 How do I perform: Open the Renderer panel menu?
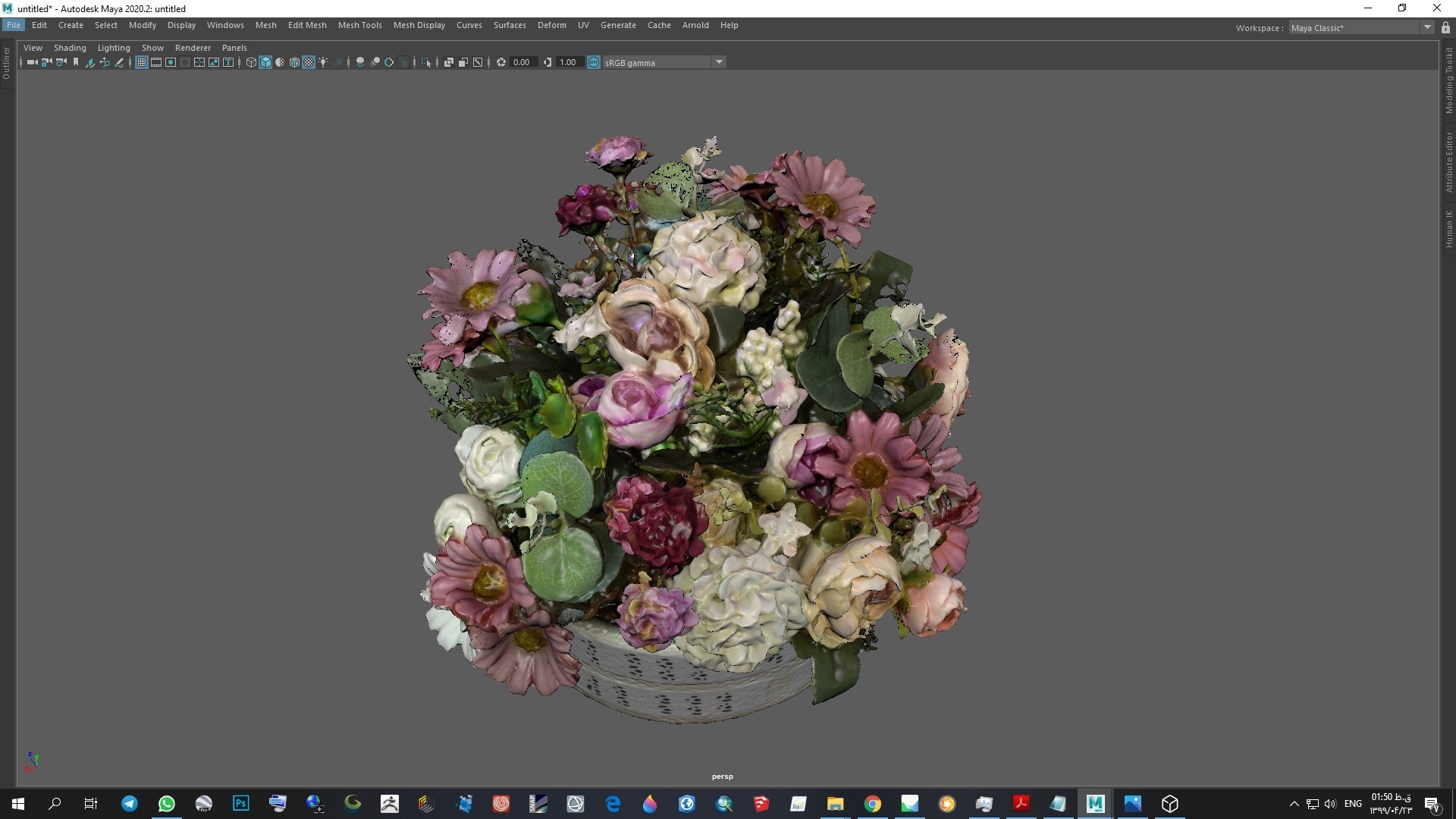[x=193, y=48]
